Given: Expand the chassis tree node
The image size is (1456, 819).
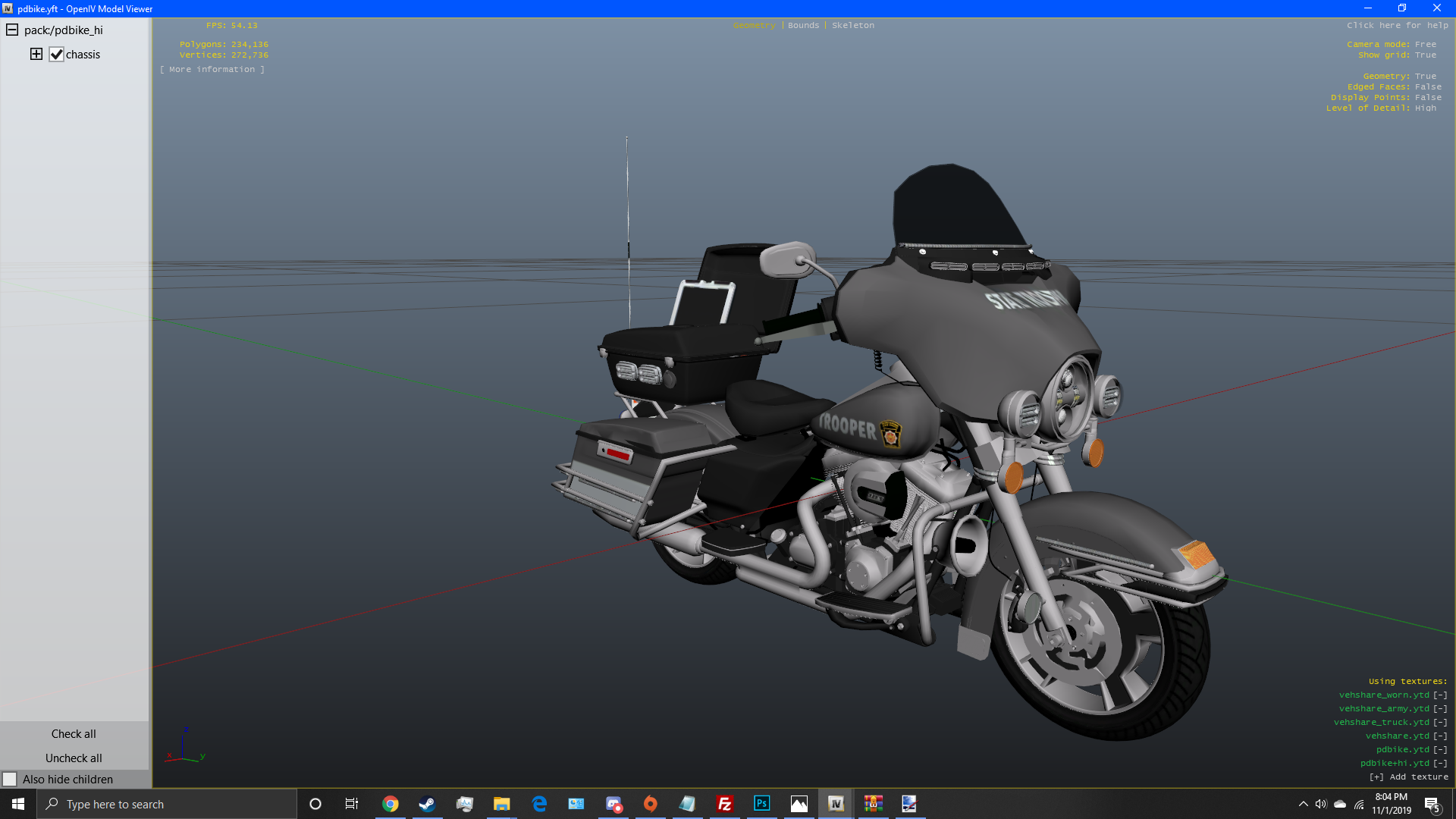Looking at the screenshot, I should 36,54.
